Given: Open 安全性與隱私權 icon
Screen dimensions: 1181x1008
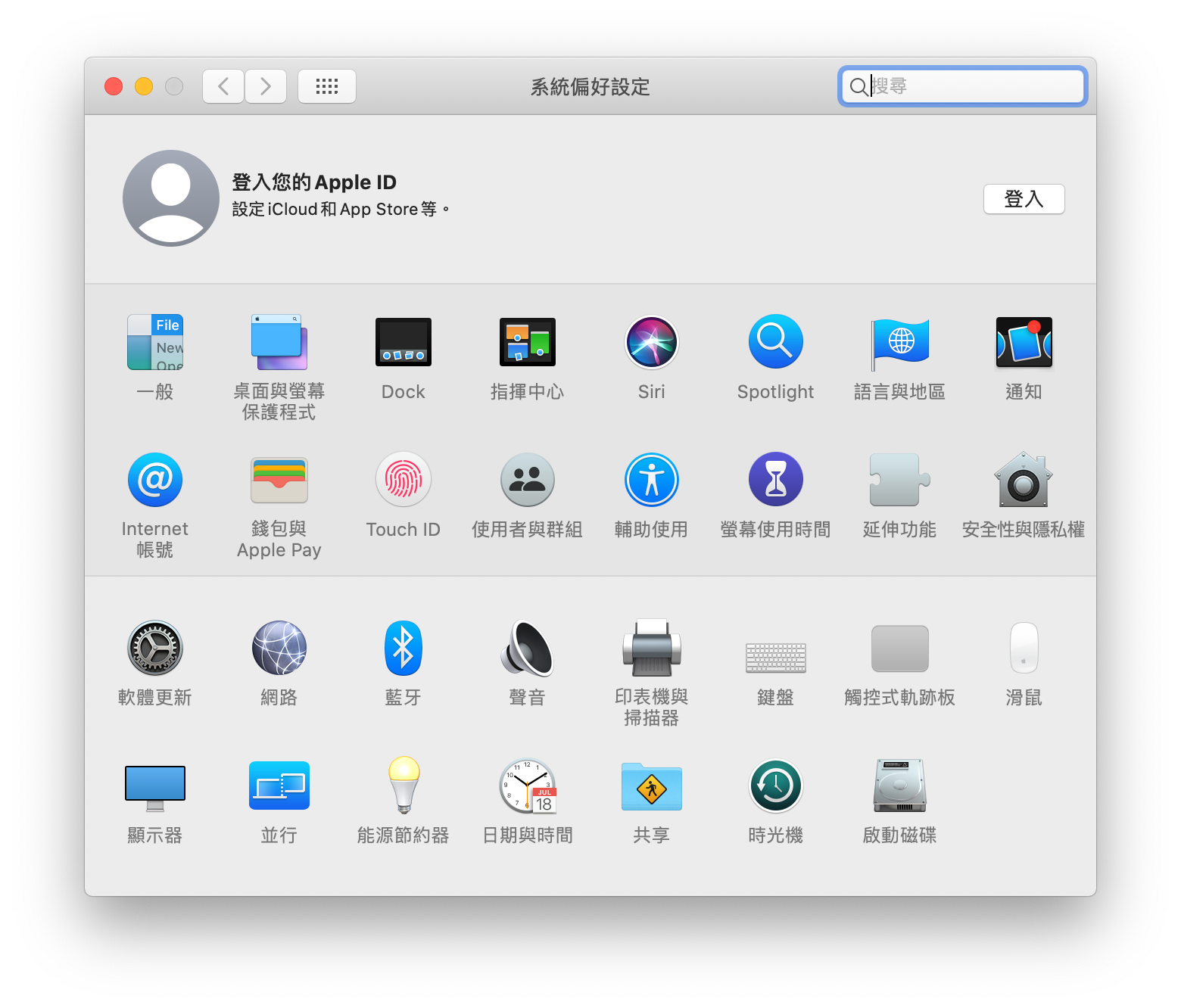Looking at the screenshot, I should point(1024,480).
